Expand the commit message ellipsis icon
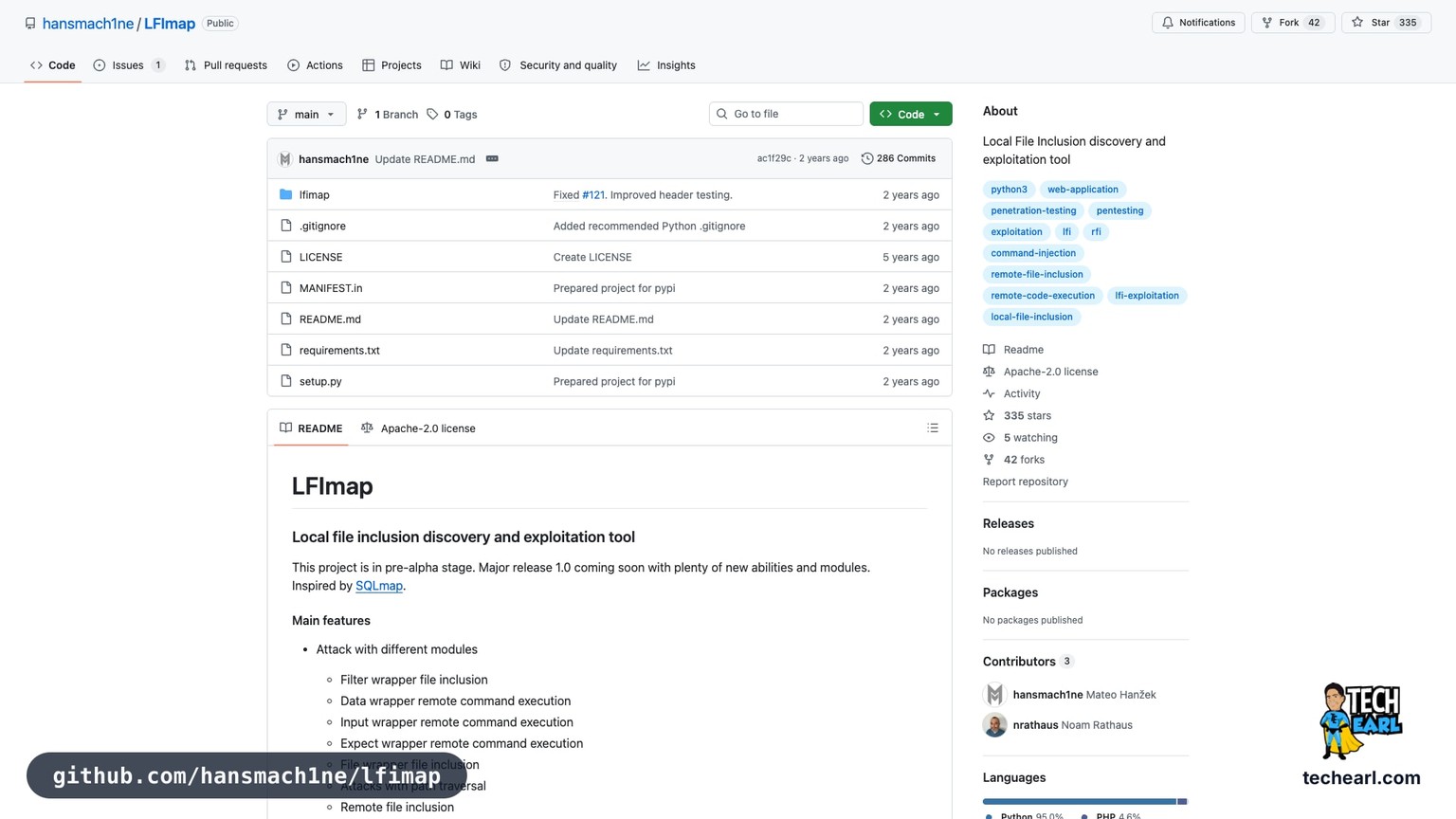This screenshot has width=1456, height=819. (492, 158)
